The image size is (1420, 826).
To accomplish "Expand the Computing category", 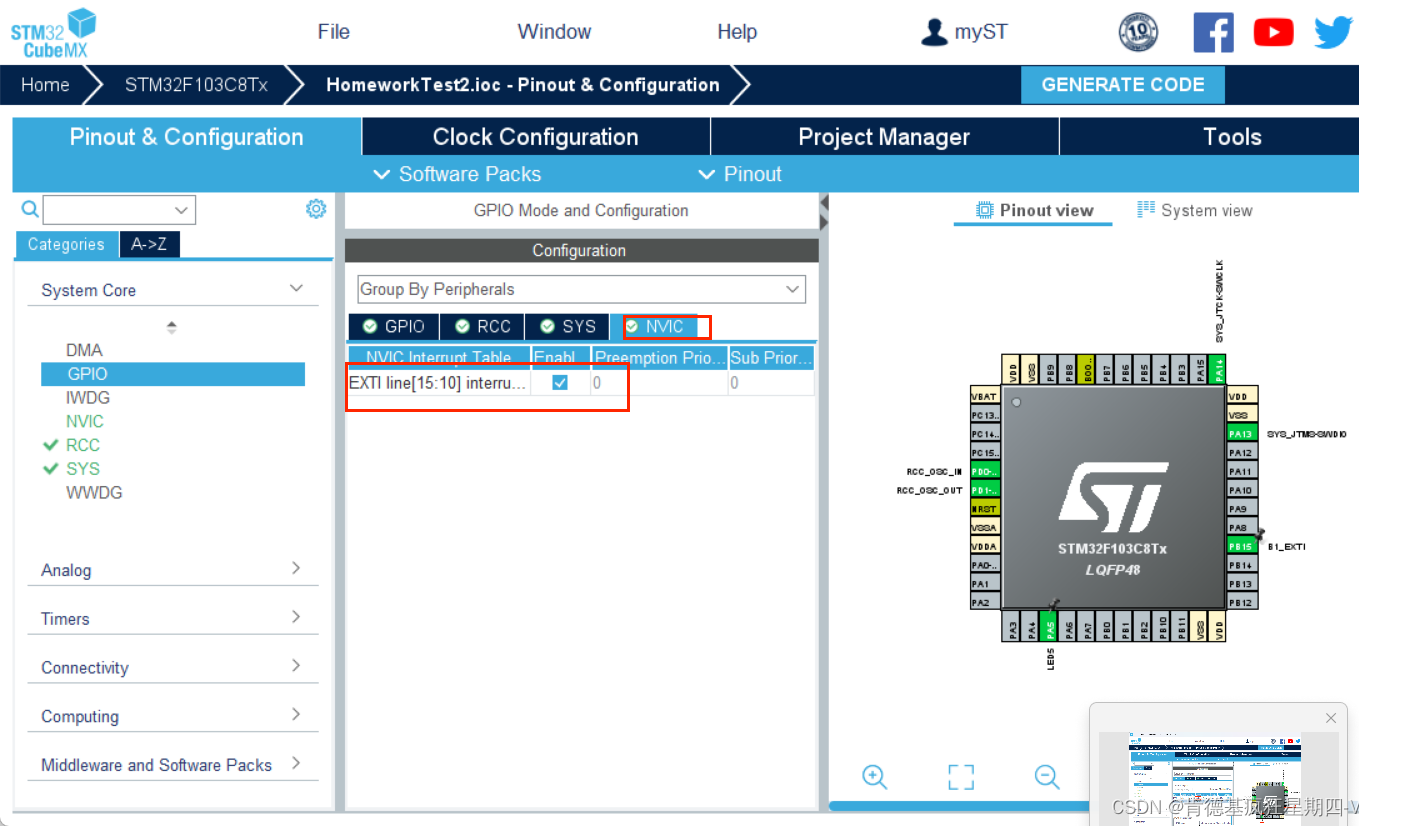I will (296, 715).
